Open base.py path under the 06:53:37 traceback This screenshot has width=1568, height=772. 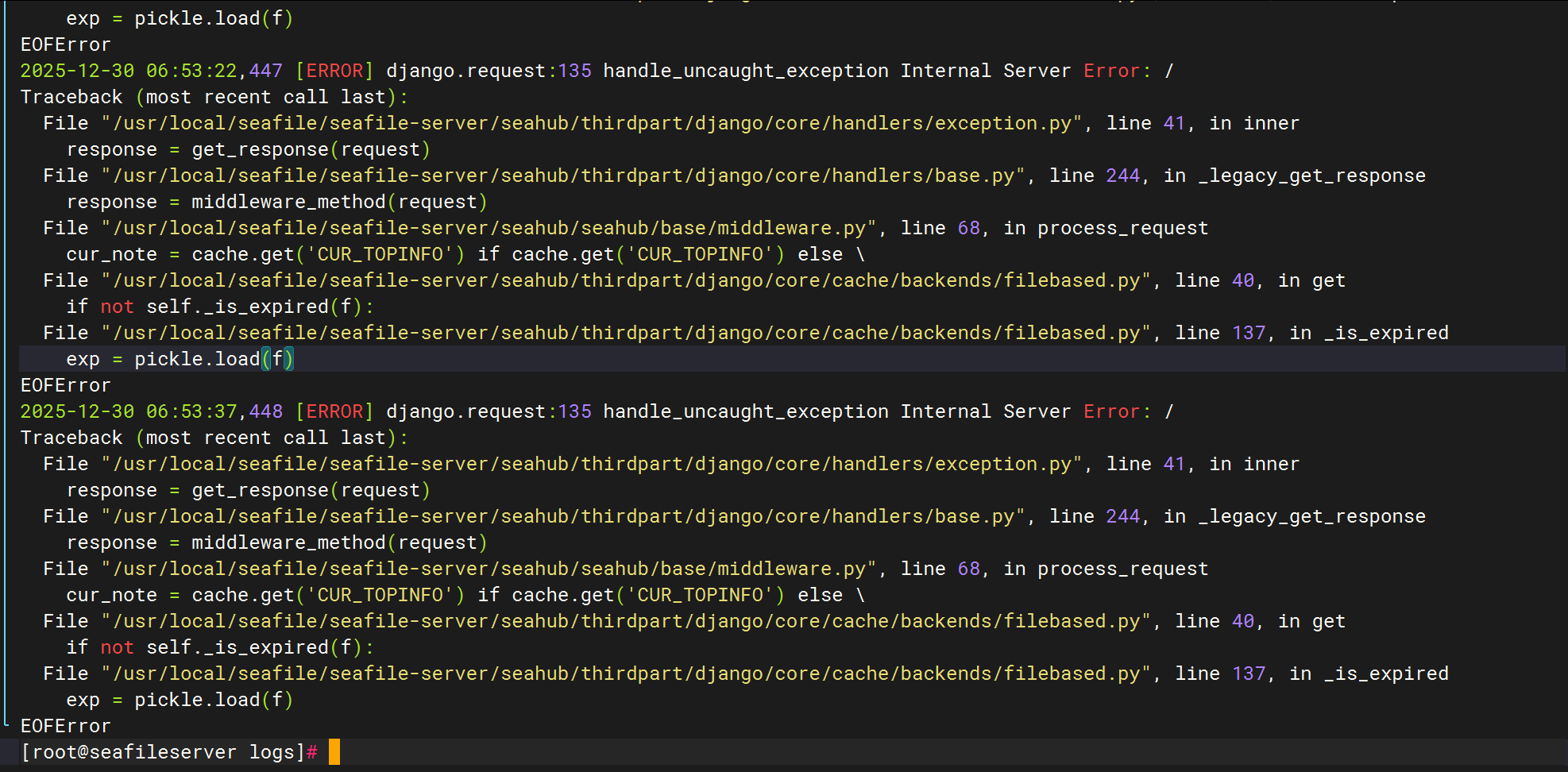pyautogui.click(x=563, y=516)
